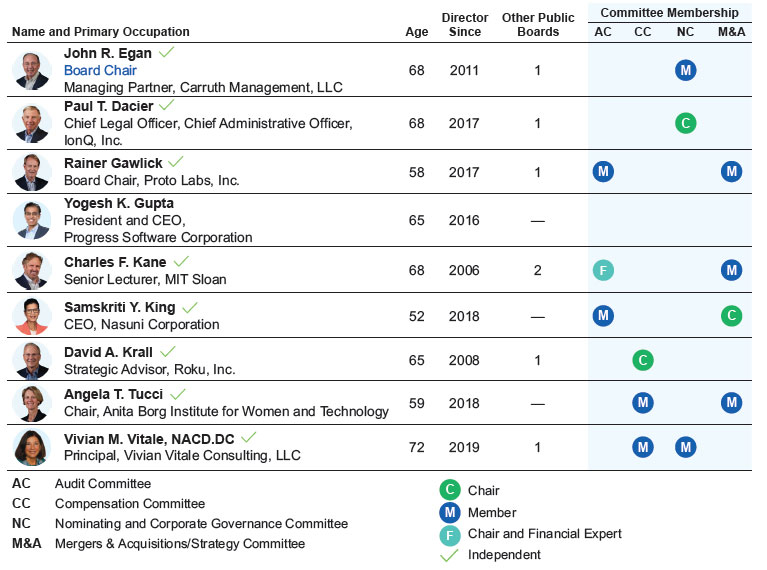This screenshot has height=570, width=767.
Task: Click the Other Public Boards column header
Action: click(537, 25)
